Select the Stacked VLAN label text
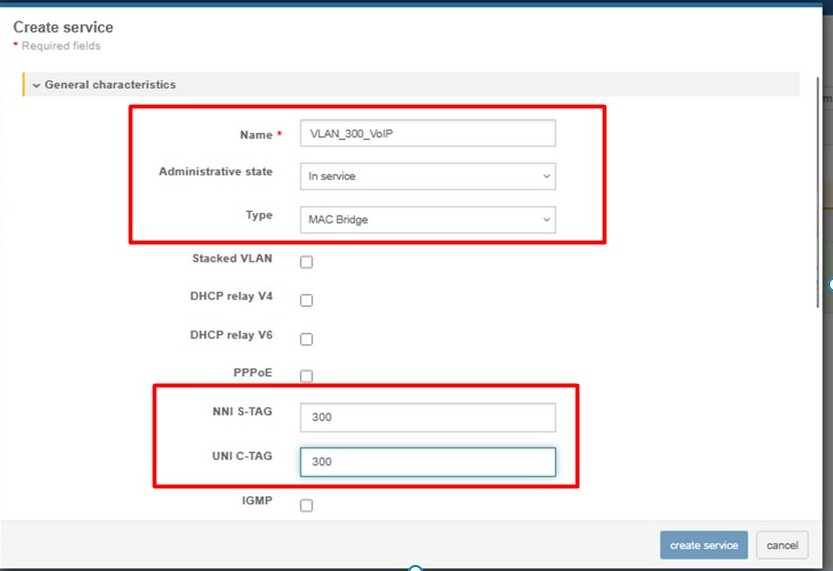This screenshot has width=833, height=571. tap(231, 258)
